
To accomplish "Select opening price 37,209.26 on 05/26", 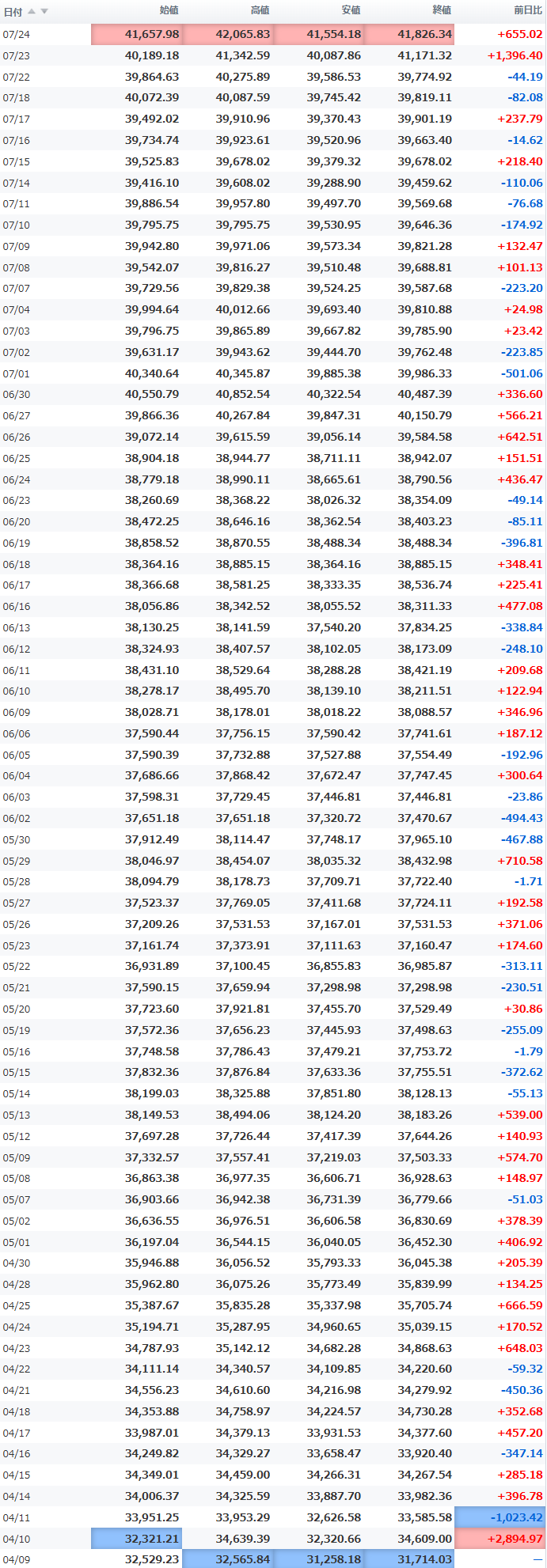I will click(152, 924).
